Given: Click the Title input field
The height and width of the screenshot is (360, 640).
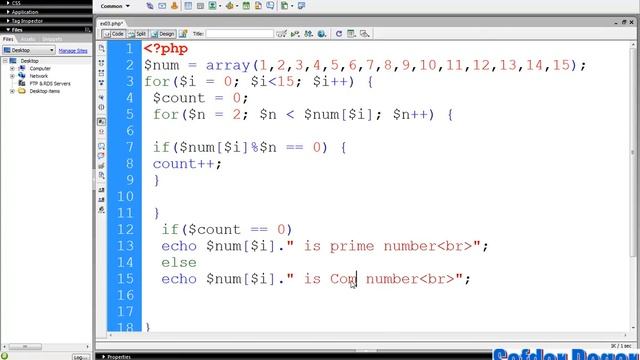Looking at the screenshot, I should coord(239,34).
